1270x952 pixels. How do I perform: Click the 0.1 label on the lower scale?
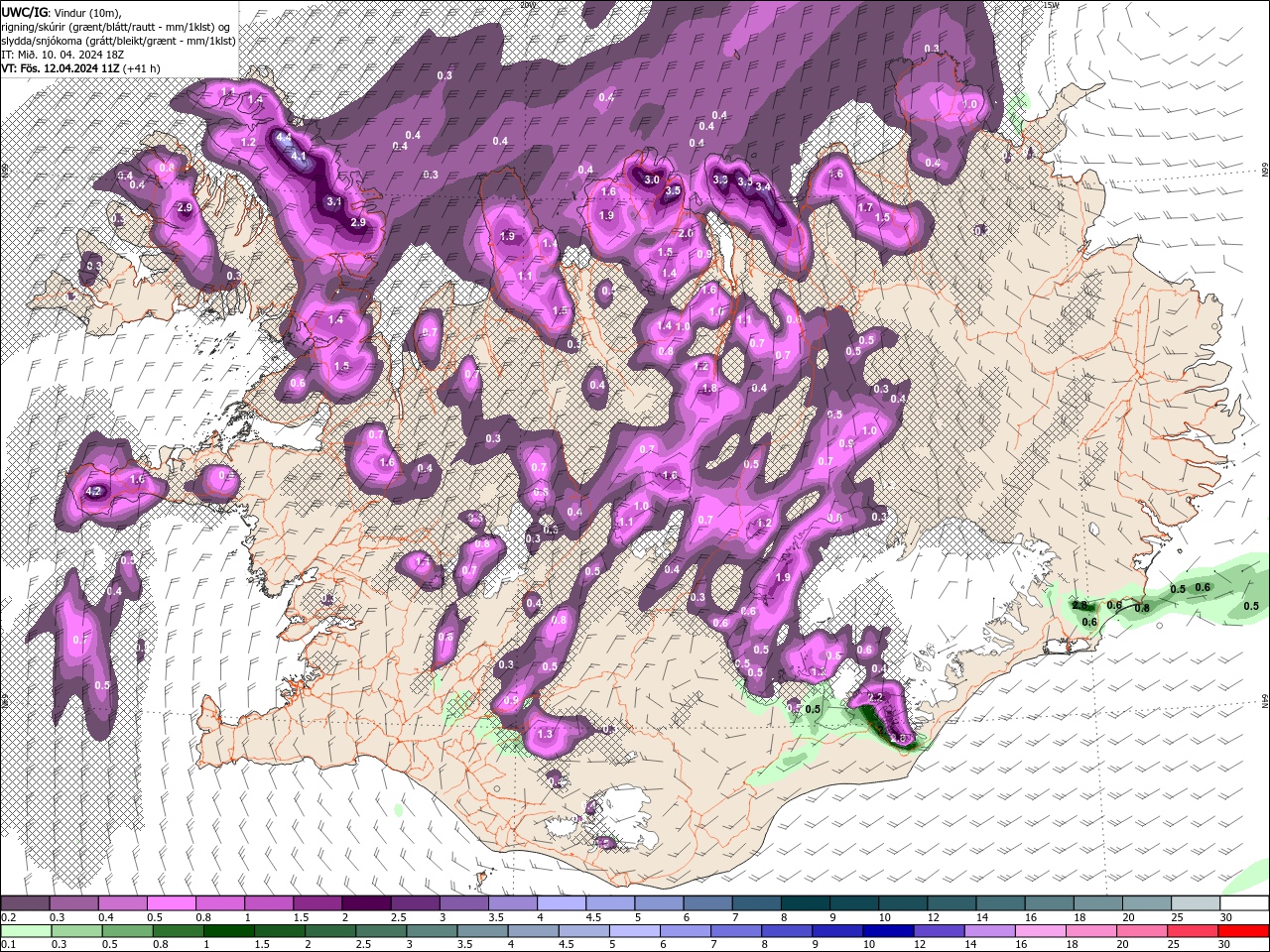[8, 945]
